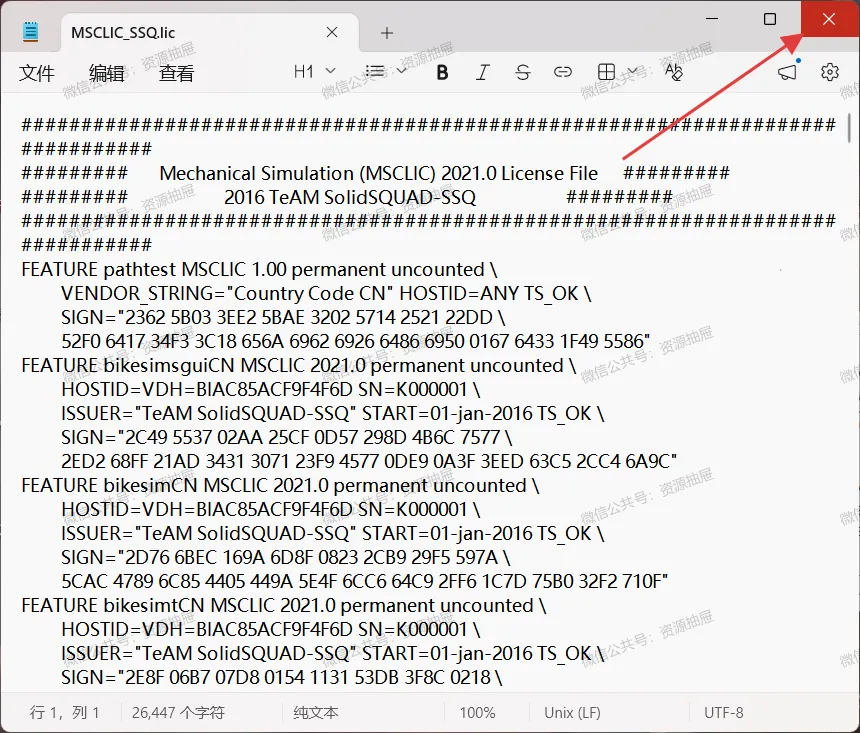This screenshot has height=733, width=860.
Task: Insert a link with the link icon
Action: tap(563, 72)
